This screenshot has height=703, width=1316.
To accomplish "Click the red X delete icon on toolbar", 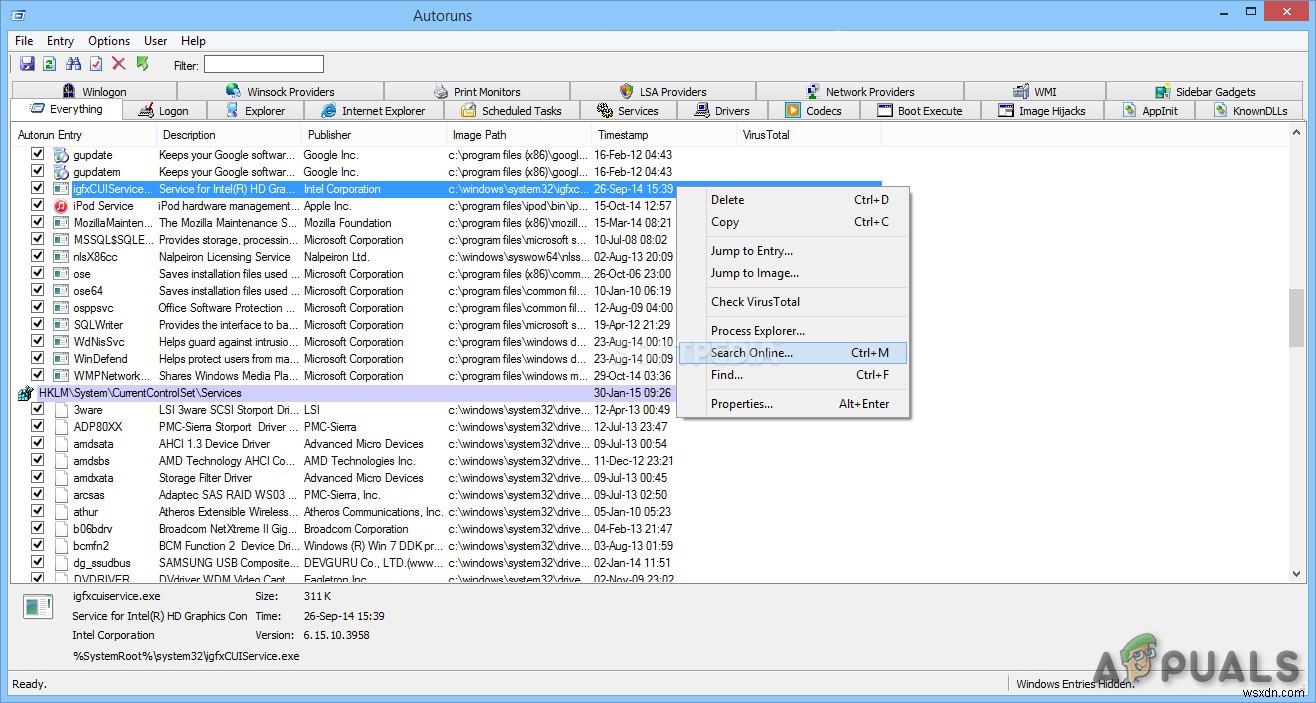I will tap(118, 63).
